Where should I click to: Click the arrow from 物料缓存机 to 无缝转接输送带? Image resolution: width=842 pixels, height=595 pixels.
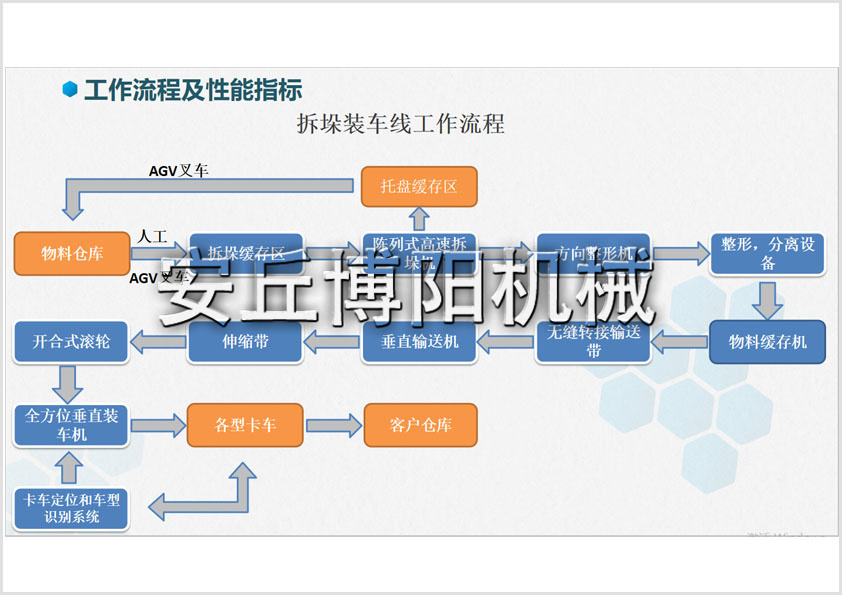click(x=681, y=343)
